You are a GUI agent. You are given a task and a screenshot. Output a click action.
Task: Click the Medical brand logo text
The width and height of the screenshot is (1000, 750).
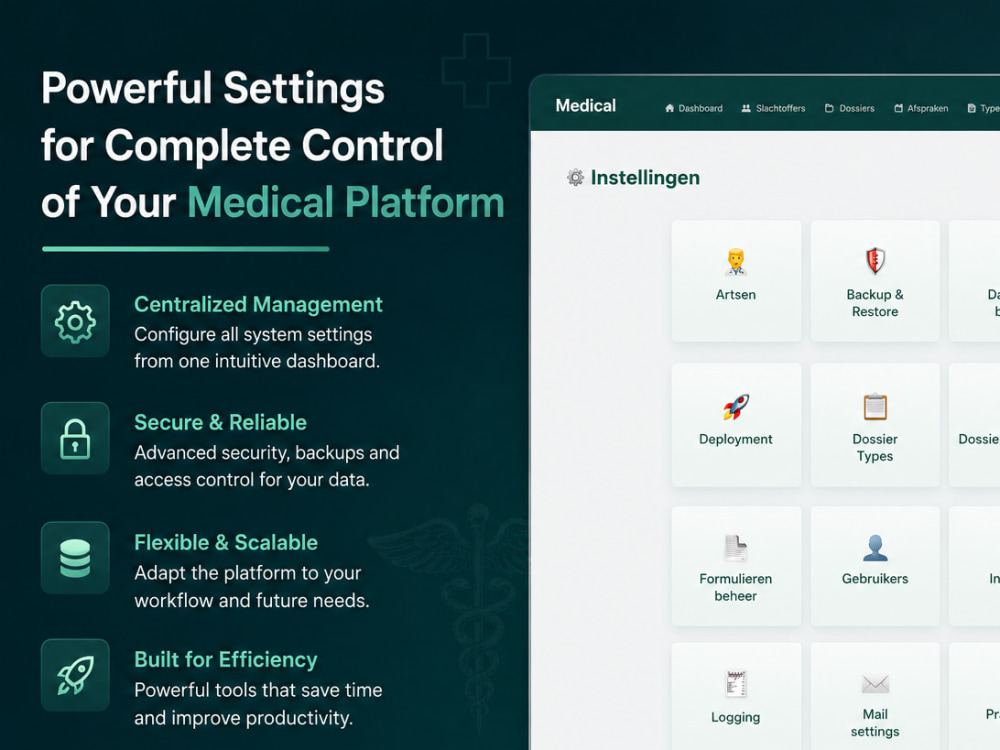pyautogui.click(x=585, y=106)
